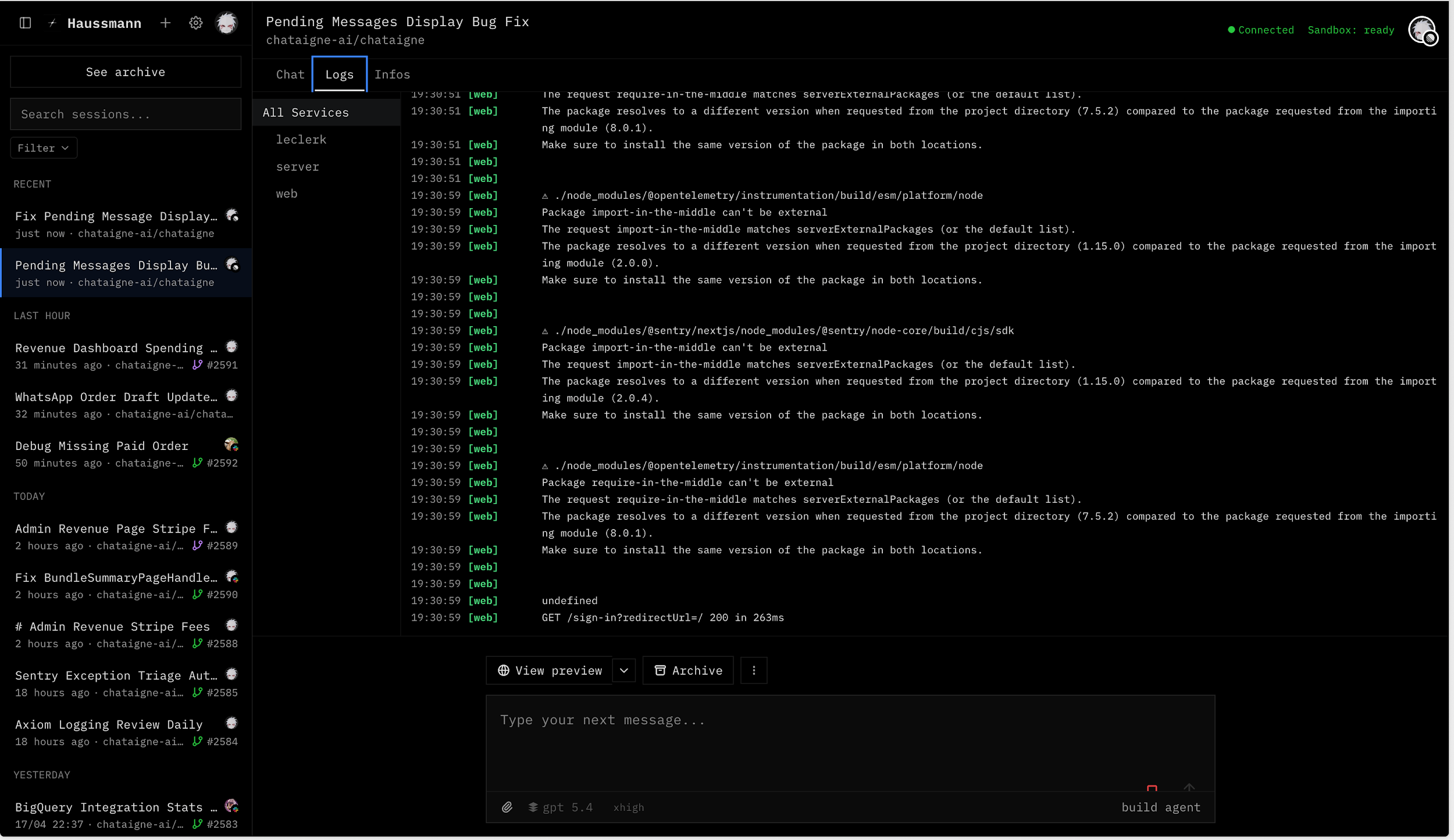Click the attachment paperclip icon
1454x840 pixels.
[x=507, y=807]
